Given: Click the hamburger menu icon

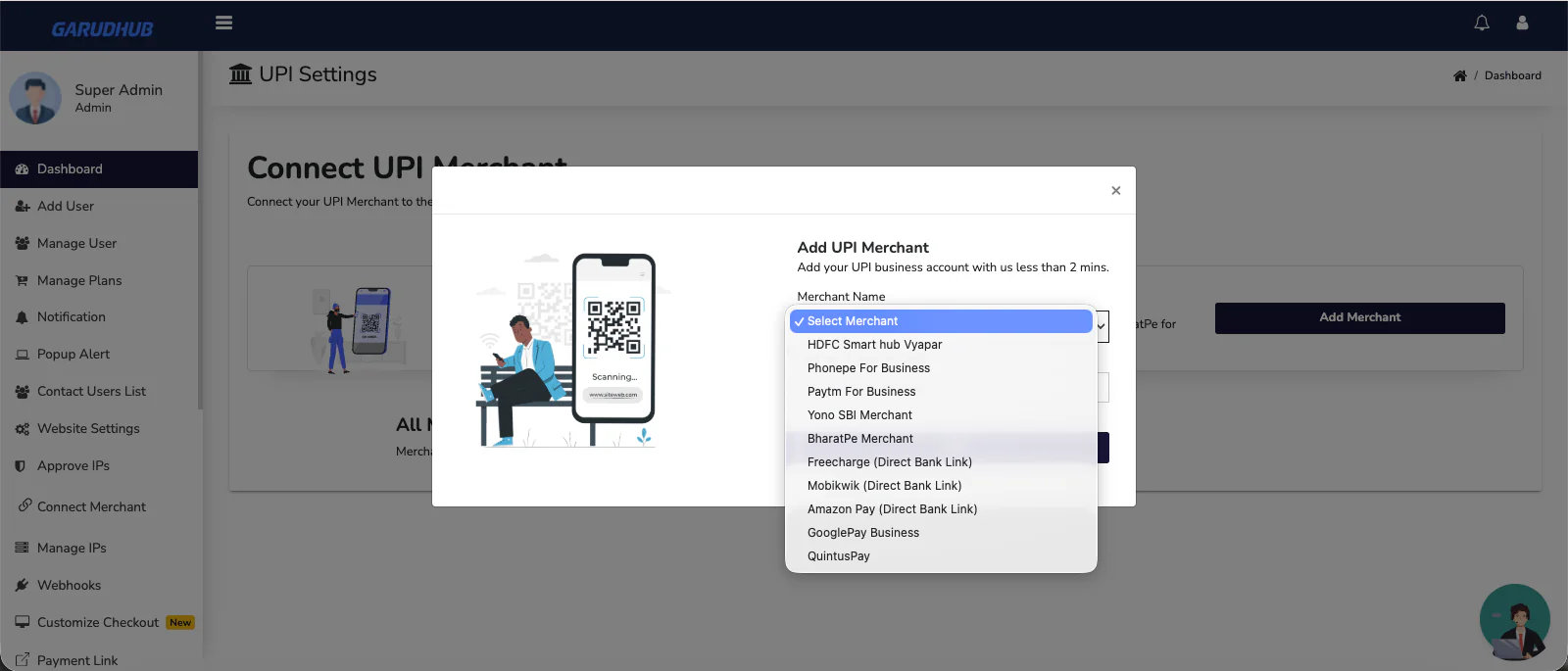Looking at the screenshot, I should coord(223,23).
